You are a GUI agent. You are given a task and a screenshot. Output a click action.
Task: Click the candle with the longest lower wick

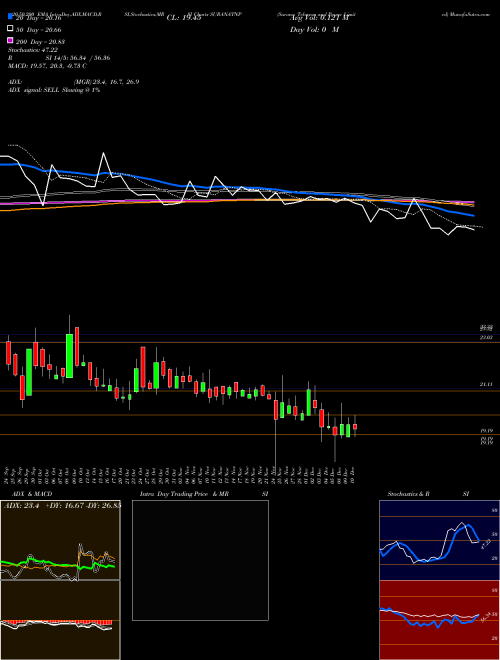[276, 410]
